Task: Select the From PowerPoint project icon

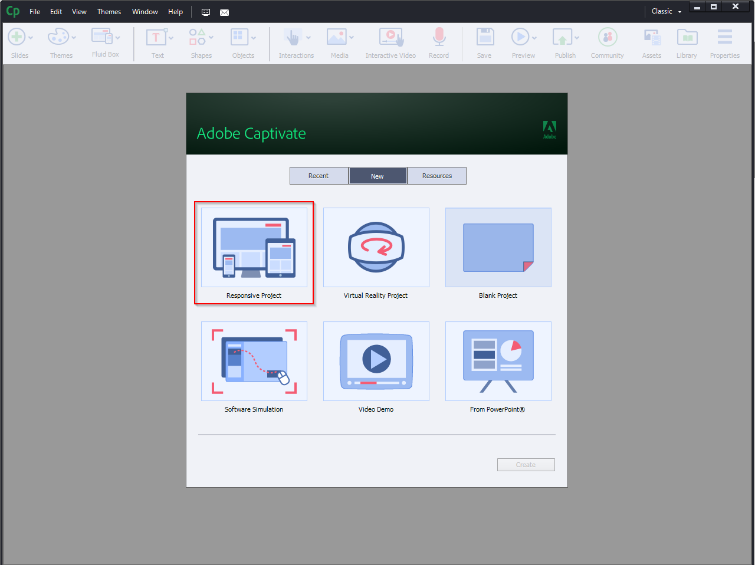Action: point(498,361)
